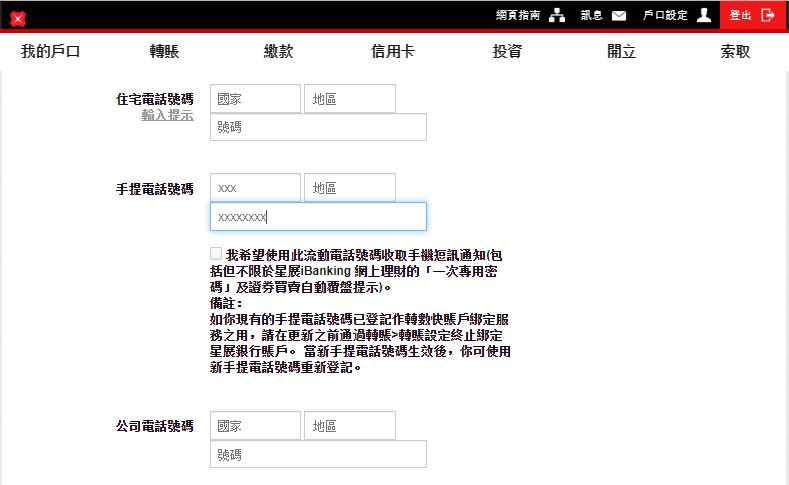Screen dimensions: 789x485
Task: Click the office phone 號碼 field
Action: pos(318,454)
